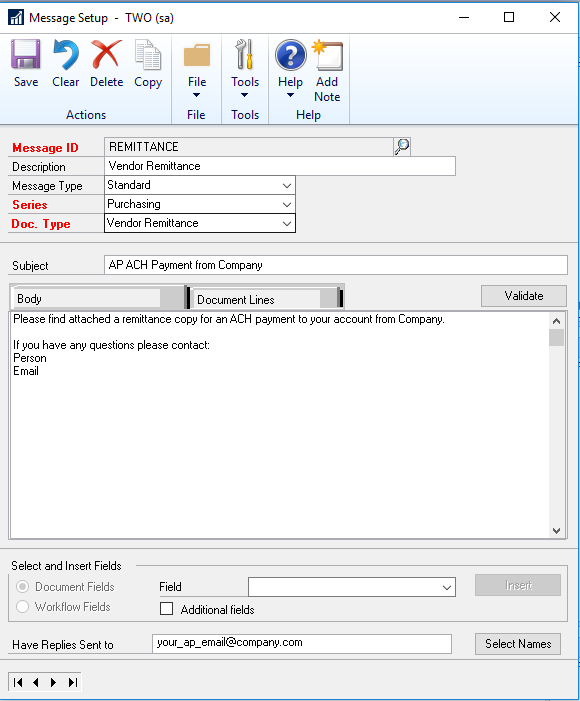Click the Dynamics GP title bar icon
The image size is (580, 701).
[x=16, y=17]
